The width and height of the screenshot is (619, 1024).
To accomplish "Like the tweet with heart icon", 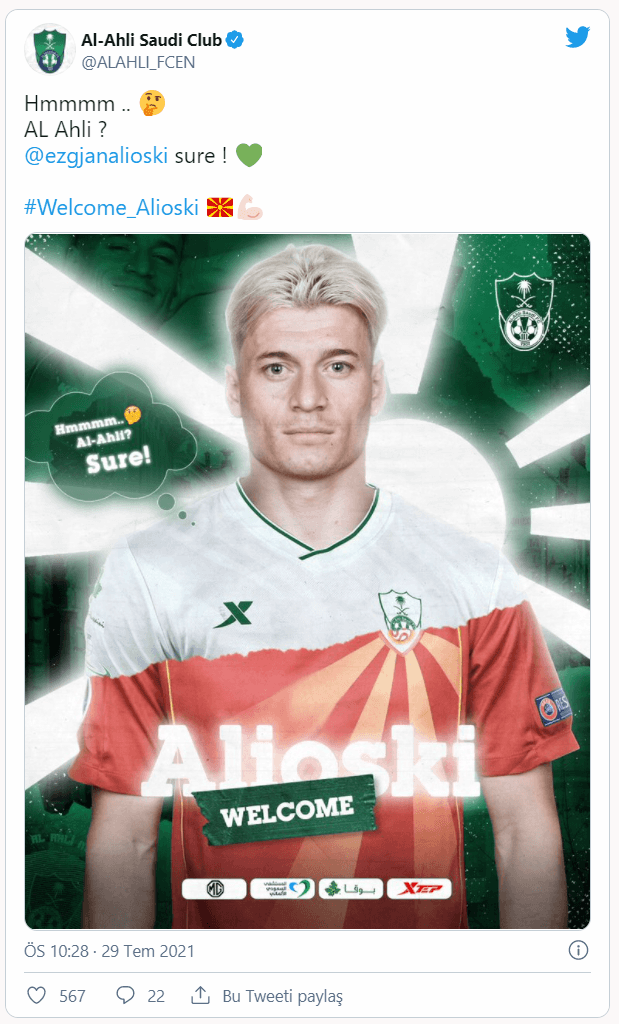I will (x=37, y=995).
